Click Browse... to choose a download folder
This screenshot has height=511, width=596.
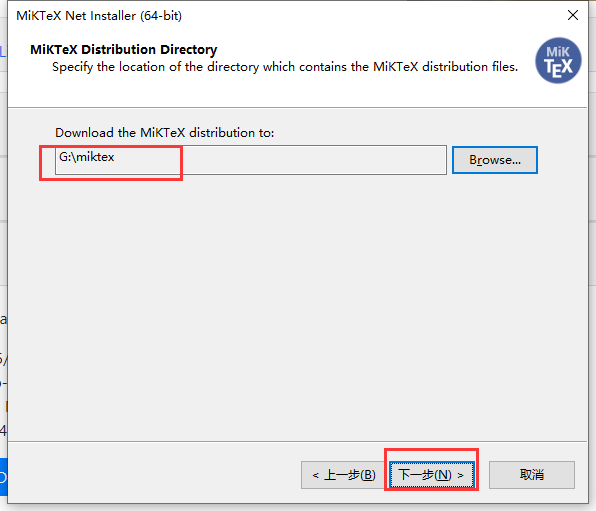[x=495, y=160]
